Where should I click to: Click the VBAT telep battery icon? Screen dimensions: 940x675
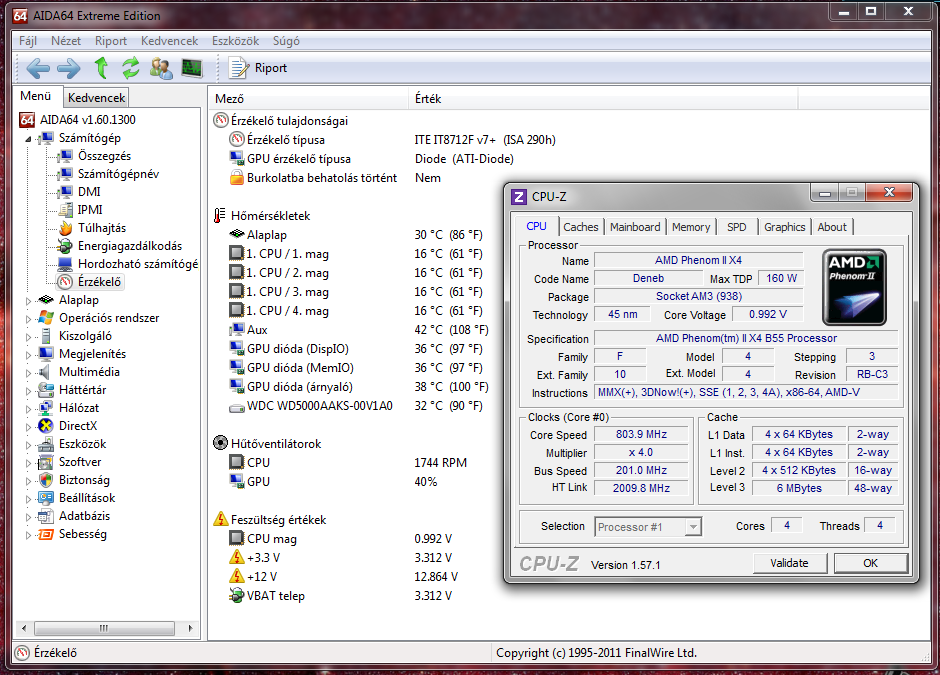tap(237, 595)
